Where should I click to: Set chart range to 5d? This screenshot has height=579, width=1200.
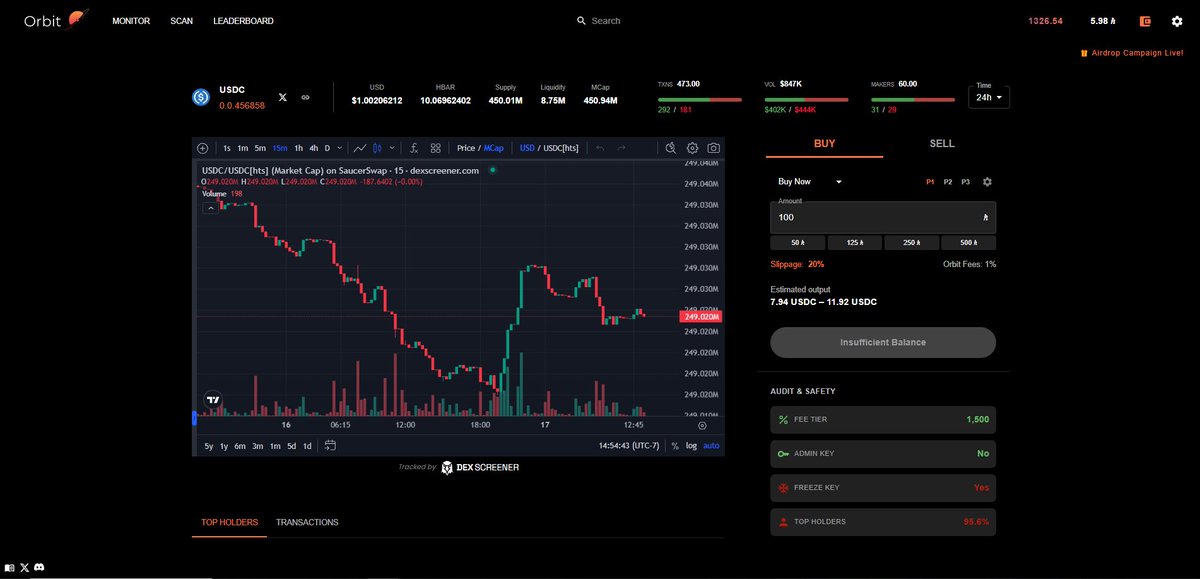(291, 446)
